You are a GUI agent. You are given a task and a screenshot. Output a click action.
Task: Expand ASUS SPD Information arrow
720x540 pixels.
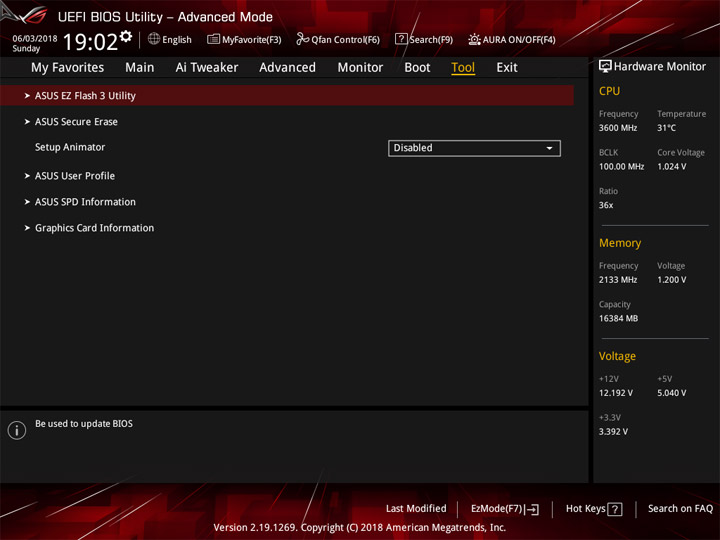27,202
